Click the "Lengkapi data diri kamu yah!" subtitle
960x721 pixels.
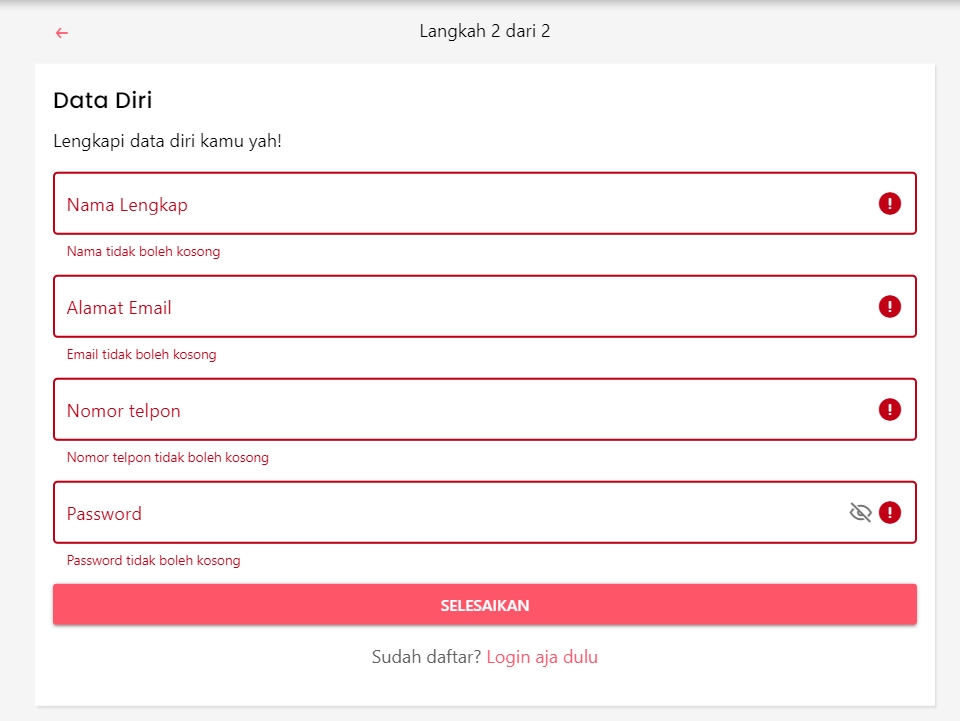tap(167, 141)
